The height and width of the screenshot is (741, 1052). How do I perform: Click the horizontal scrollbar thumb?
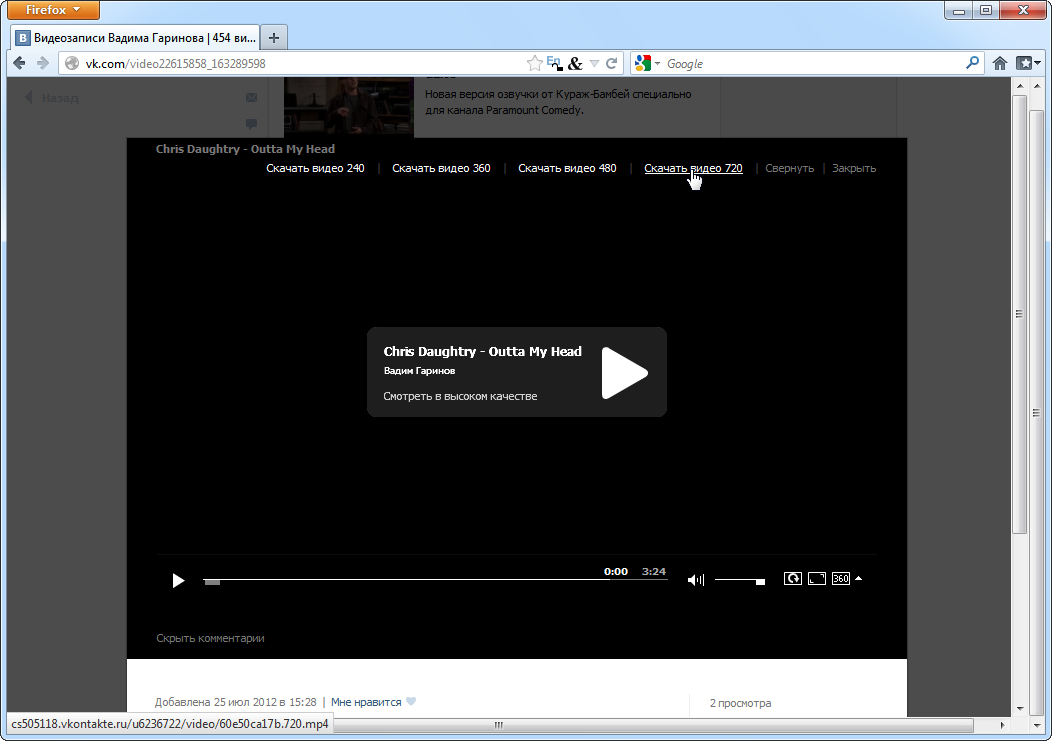click(x=654, y=725)
